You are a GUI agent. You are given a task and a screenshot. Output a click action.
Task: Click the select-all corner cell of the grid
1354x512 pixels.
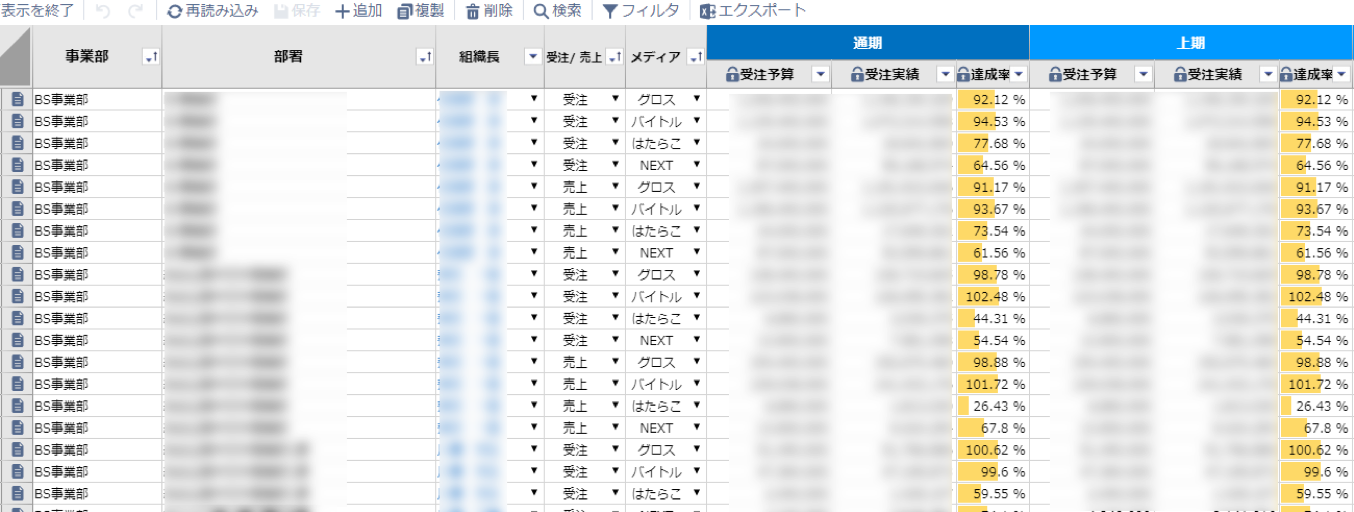coord(16,58)
